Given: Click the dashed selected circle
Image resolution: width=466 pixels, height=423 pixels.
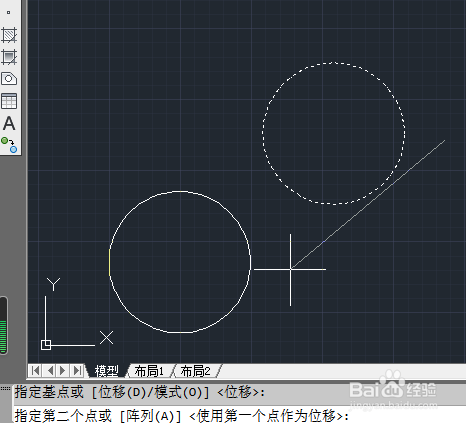Looking at the screenshot, I should [334, 133].
